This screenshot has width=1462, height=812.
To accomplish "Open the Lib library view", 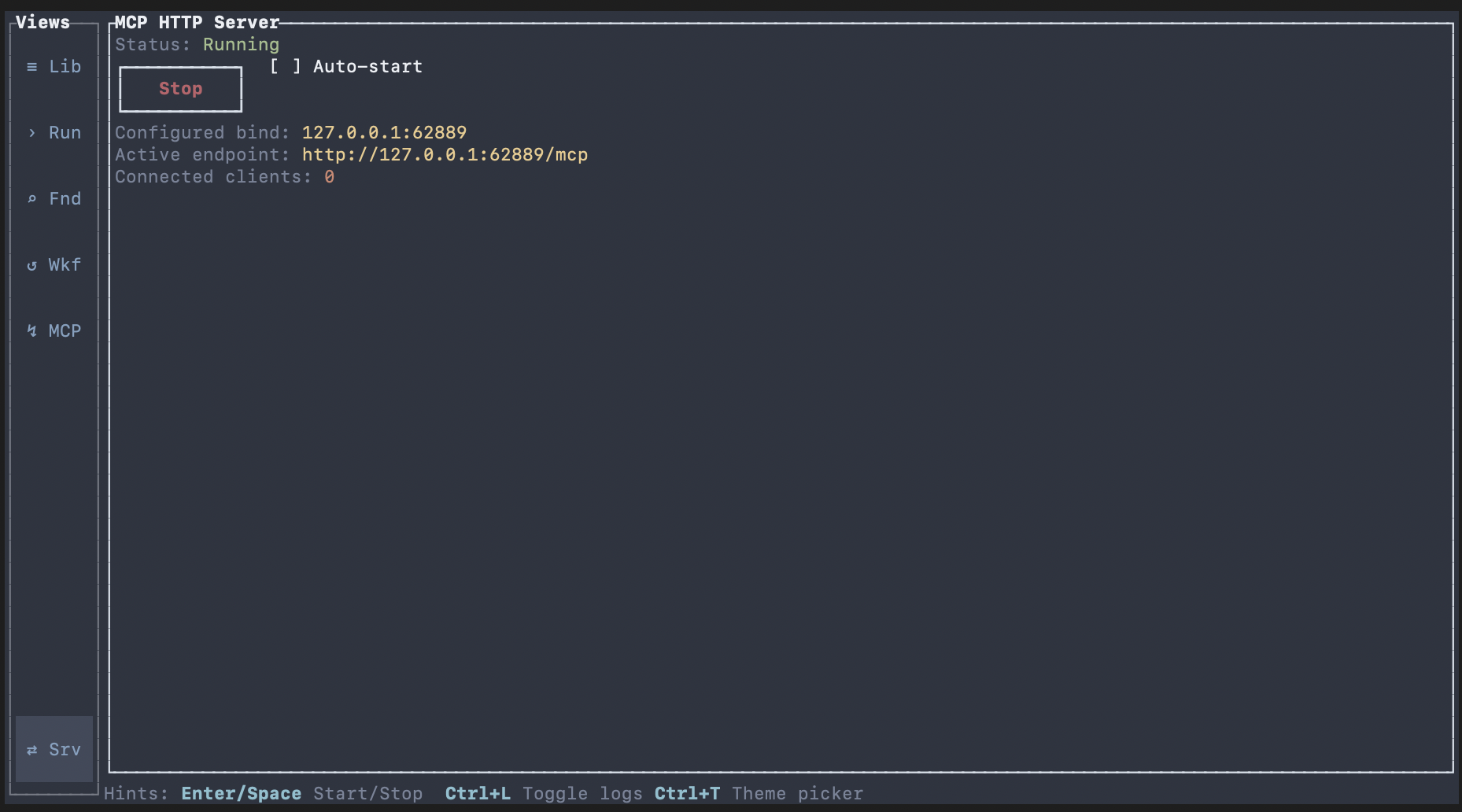I will pos(65,66).
